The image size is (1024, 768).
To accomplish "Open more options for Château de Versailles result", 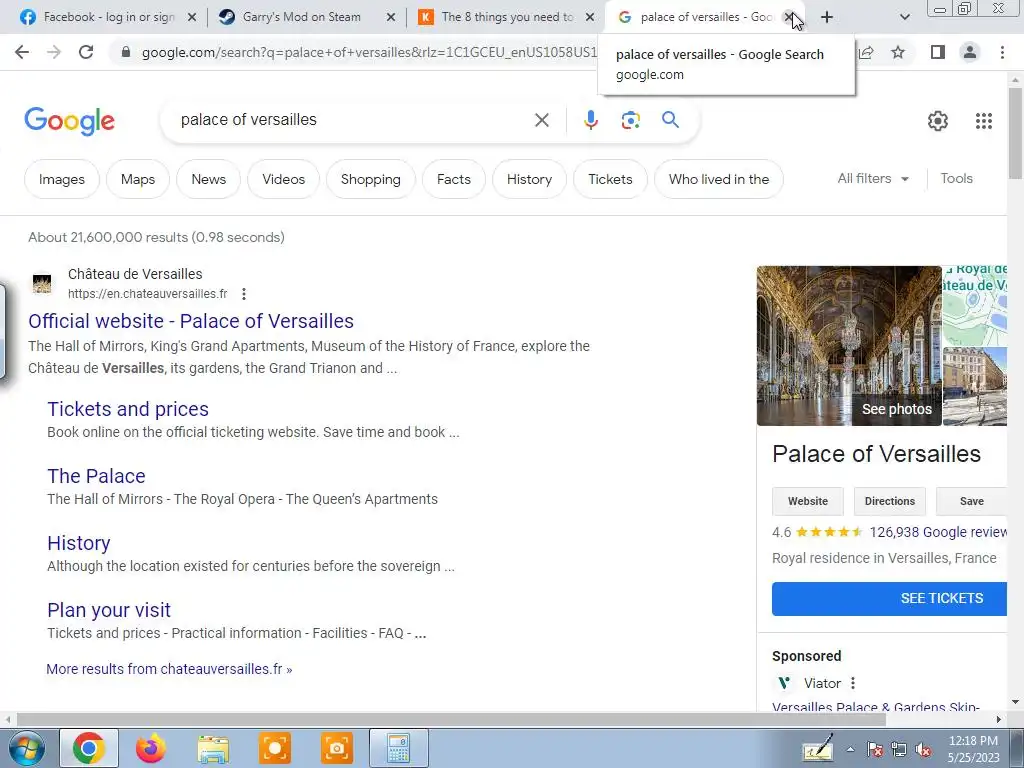I will pos(244,294).
